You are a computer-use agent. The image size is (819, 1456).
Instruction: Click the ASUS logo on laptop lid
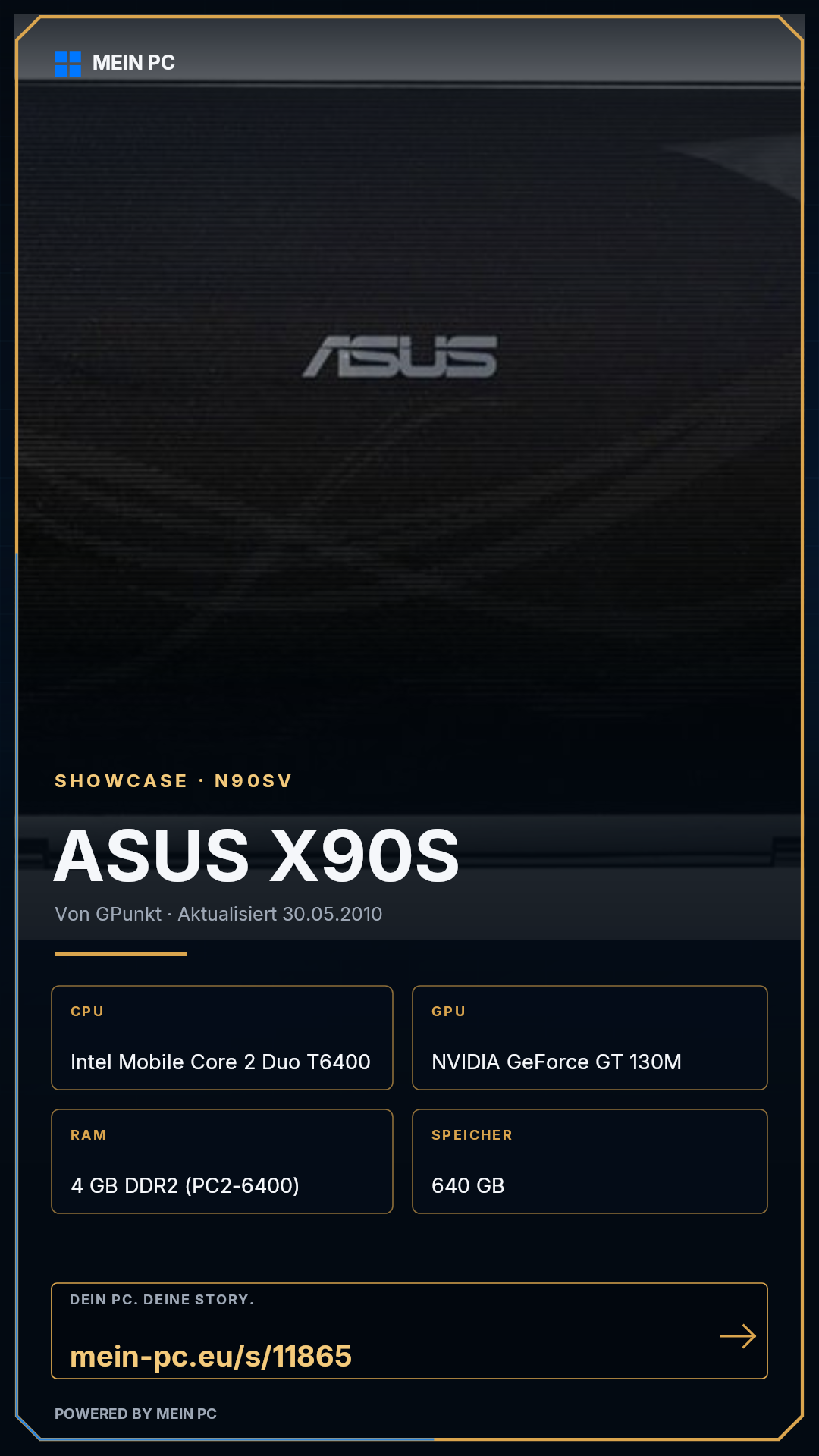400,357
